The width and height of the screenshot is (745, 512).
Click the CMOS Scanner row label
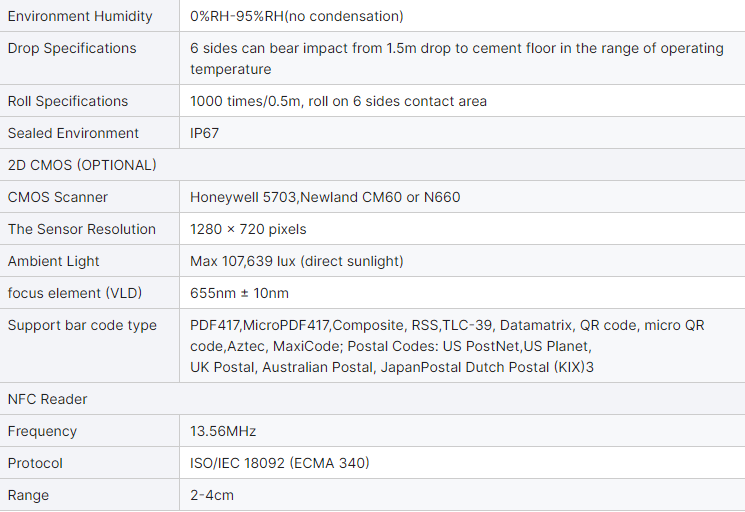pos(58,197)
